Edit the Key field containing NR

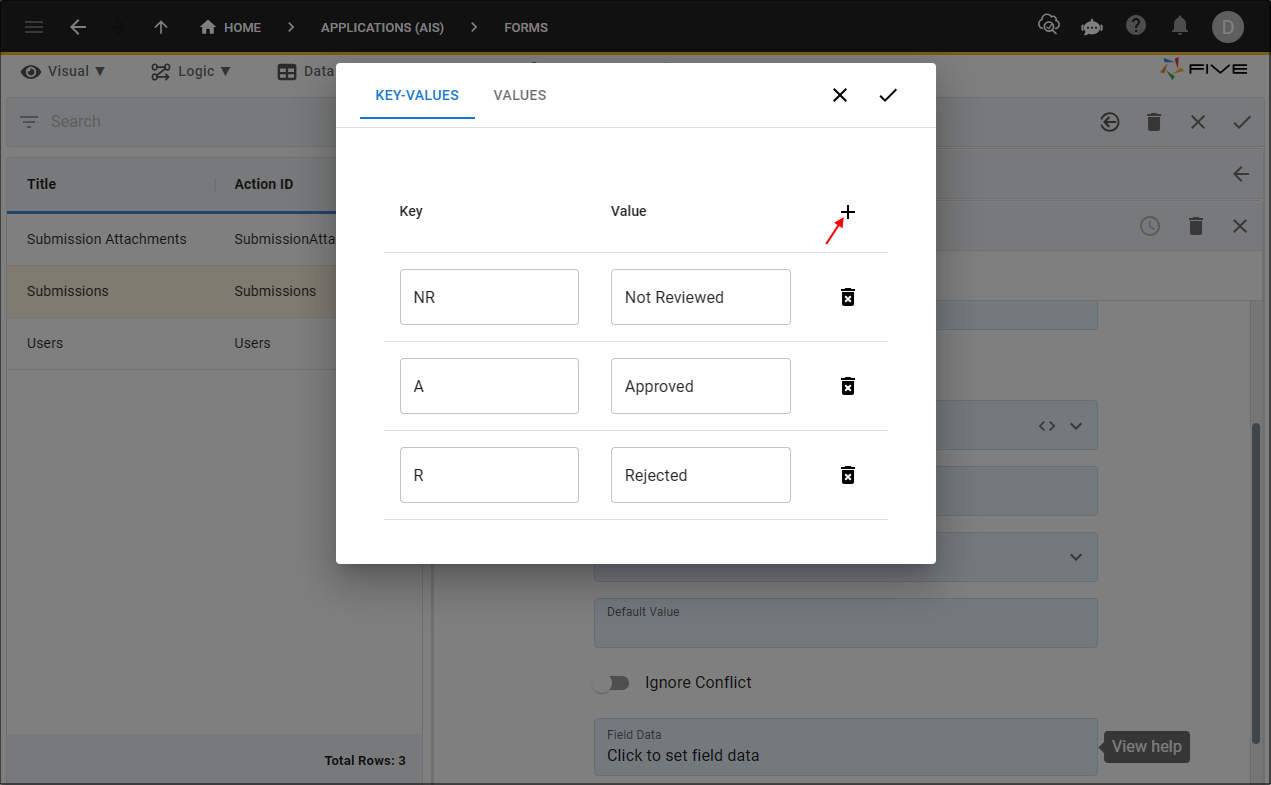point(489,297)
